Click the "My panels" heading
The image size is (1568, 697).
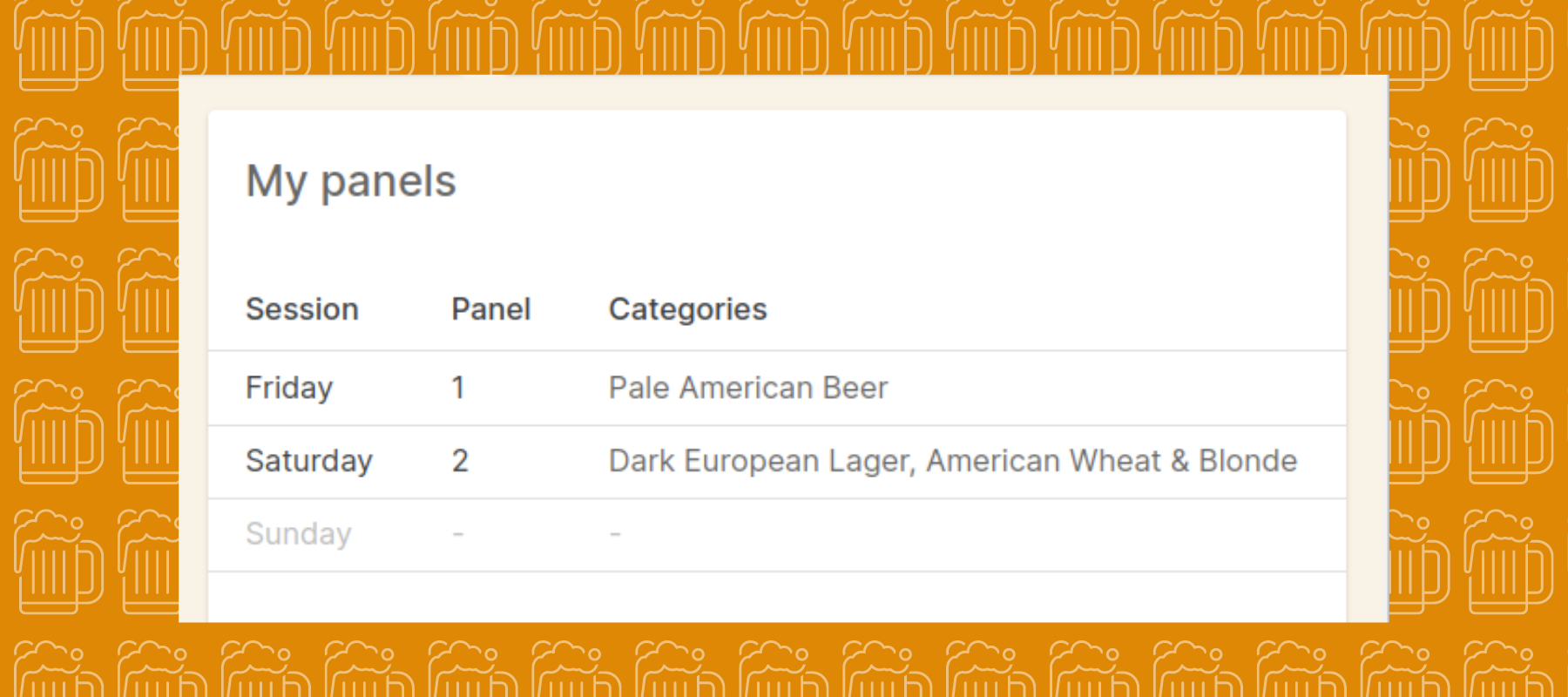[x=351, y=181]
